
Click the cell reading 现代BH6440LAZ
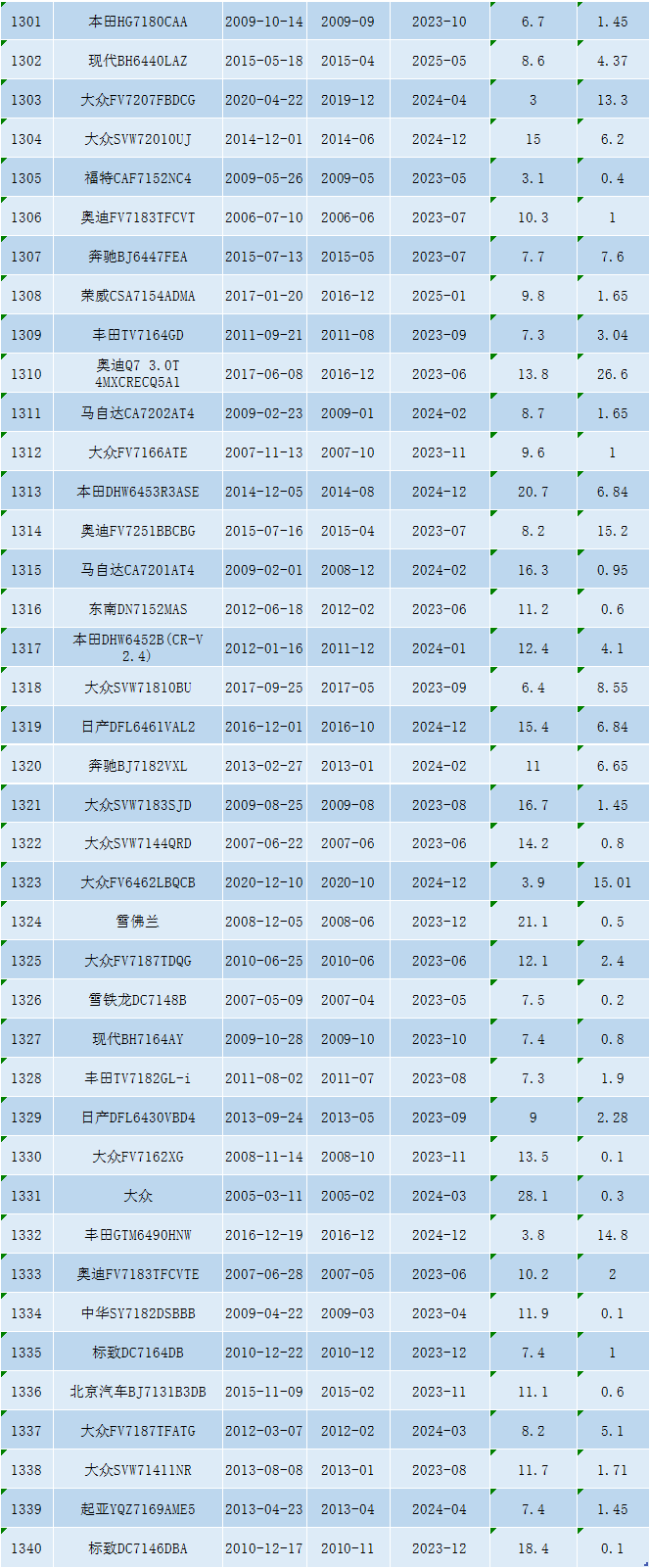[138, 61]
